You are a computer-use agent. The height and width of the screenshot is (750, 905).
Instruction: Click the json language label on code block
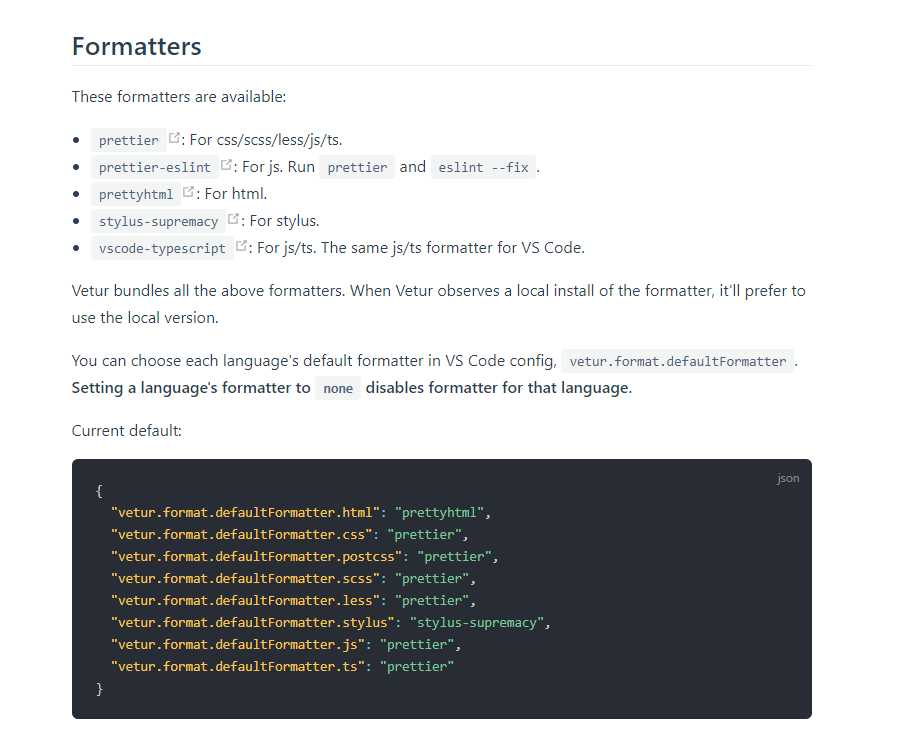(x=788, y=479)
